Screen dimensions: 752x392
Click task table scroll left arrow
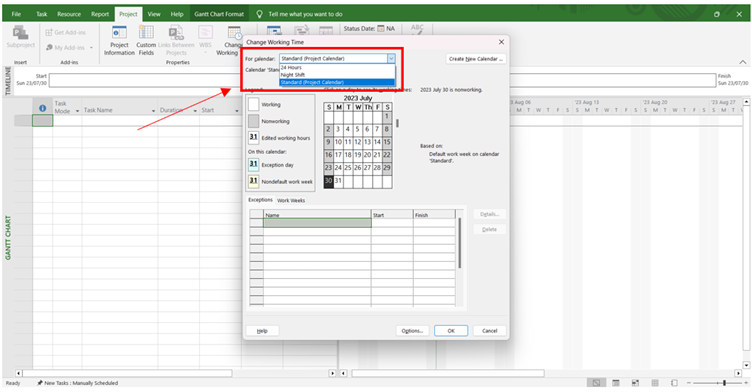coord(19,373)
